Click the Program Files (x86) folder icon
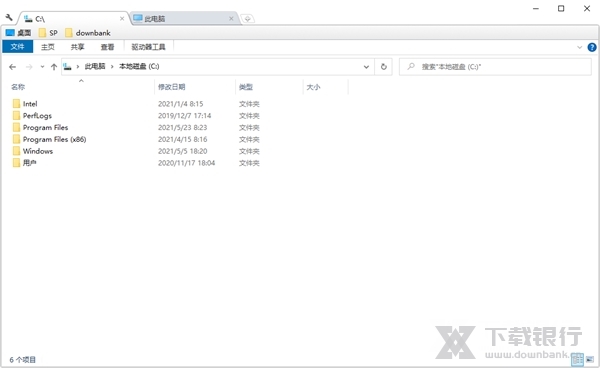This screenshot has width=600, height=368. (x=16, y=139)
